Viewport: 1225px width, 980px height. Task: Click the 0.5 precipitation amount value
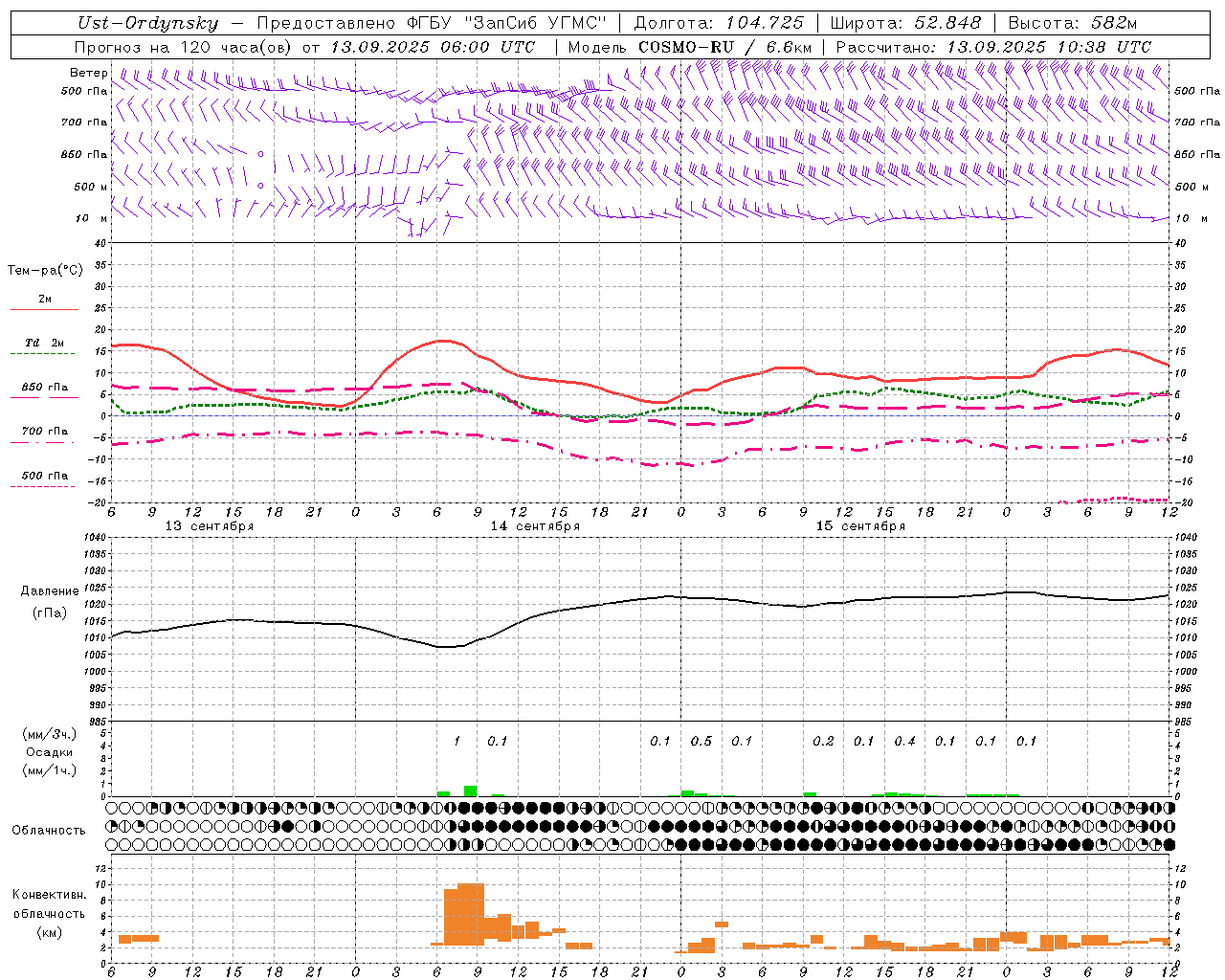point(702,741)
